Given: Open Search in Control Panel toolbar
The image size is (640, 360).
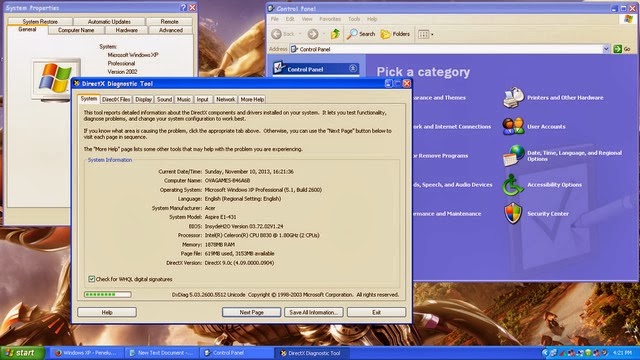Looking at the screenshot, I should click(361, 34).
